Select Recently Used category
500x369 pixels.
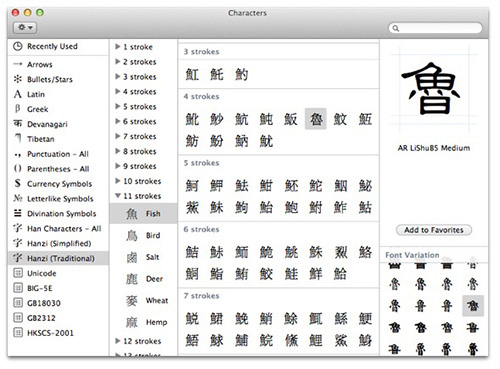tap(58, 46)
